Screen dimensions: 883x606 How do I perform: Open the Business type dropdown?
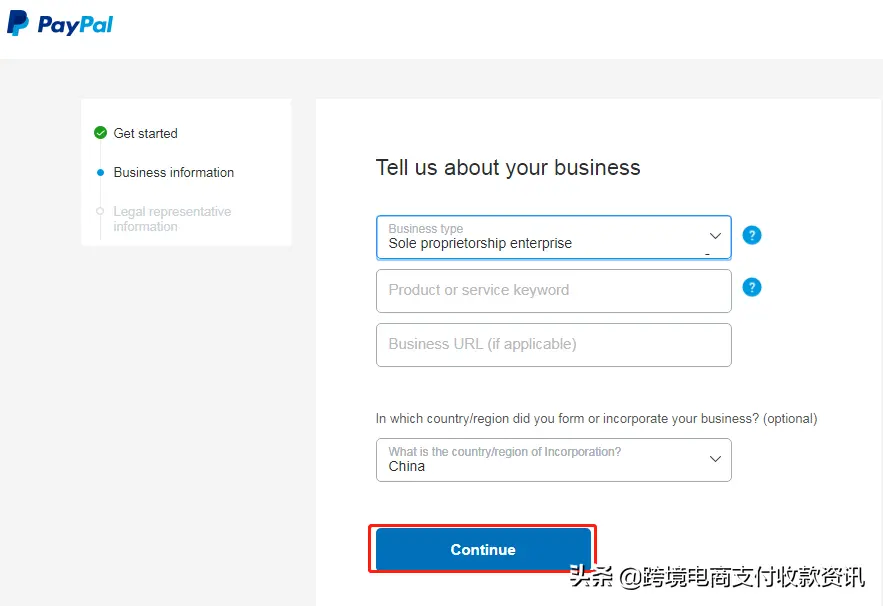tap(540, 237)
